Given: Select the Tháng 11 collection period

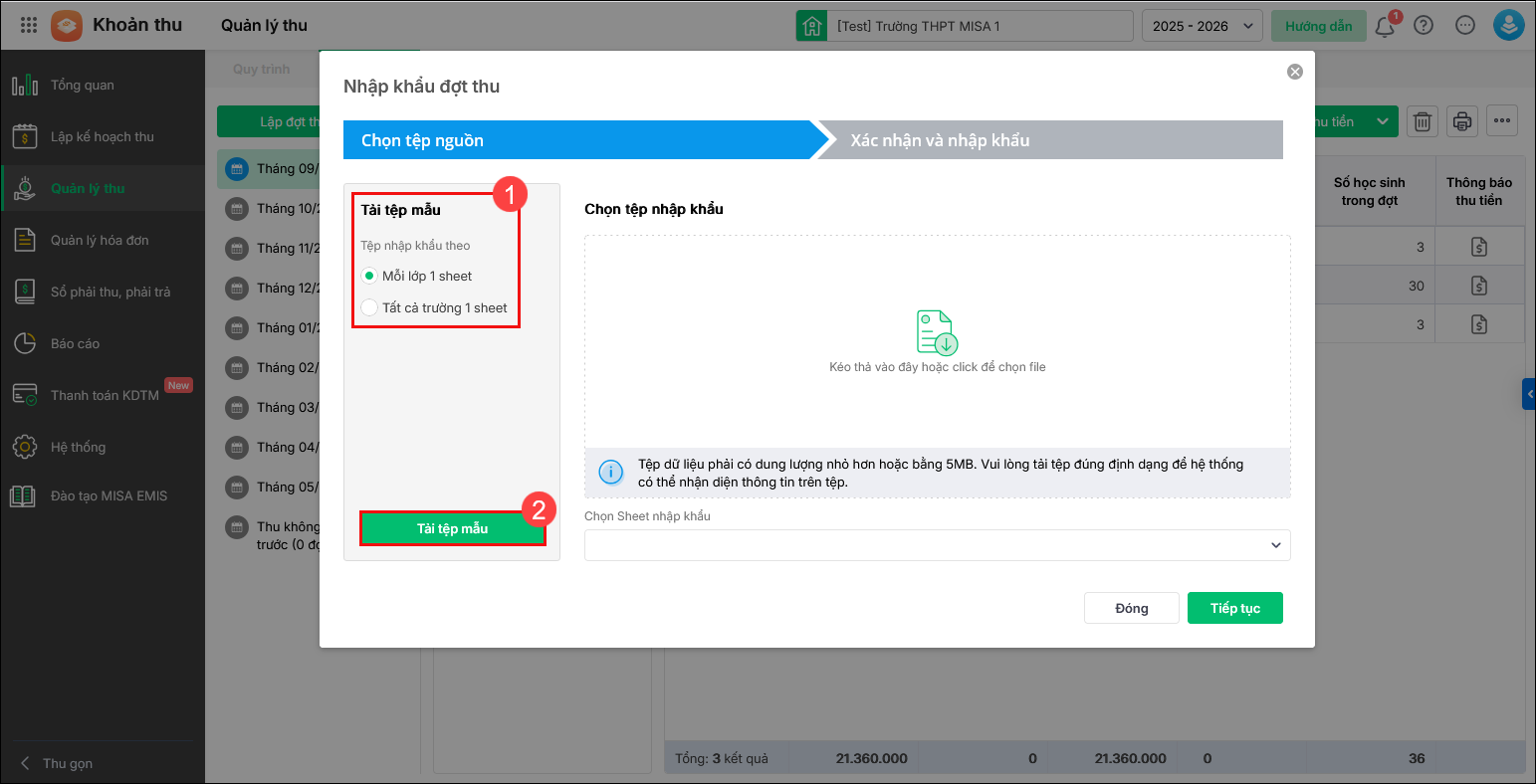Looking at the screenshot, I should 269,248.
